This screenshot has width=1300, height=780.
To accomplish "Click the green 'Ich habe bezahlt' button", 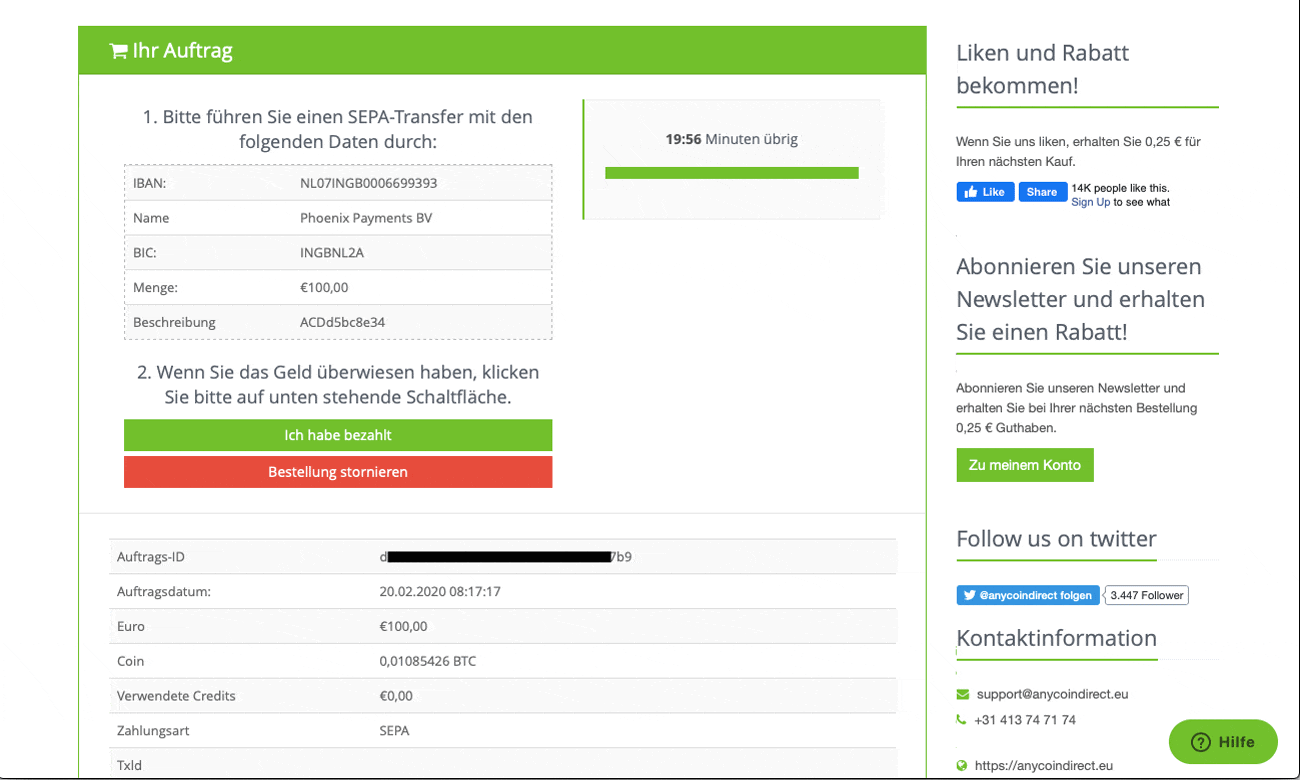I will click(x=338, y=435).
